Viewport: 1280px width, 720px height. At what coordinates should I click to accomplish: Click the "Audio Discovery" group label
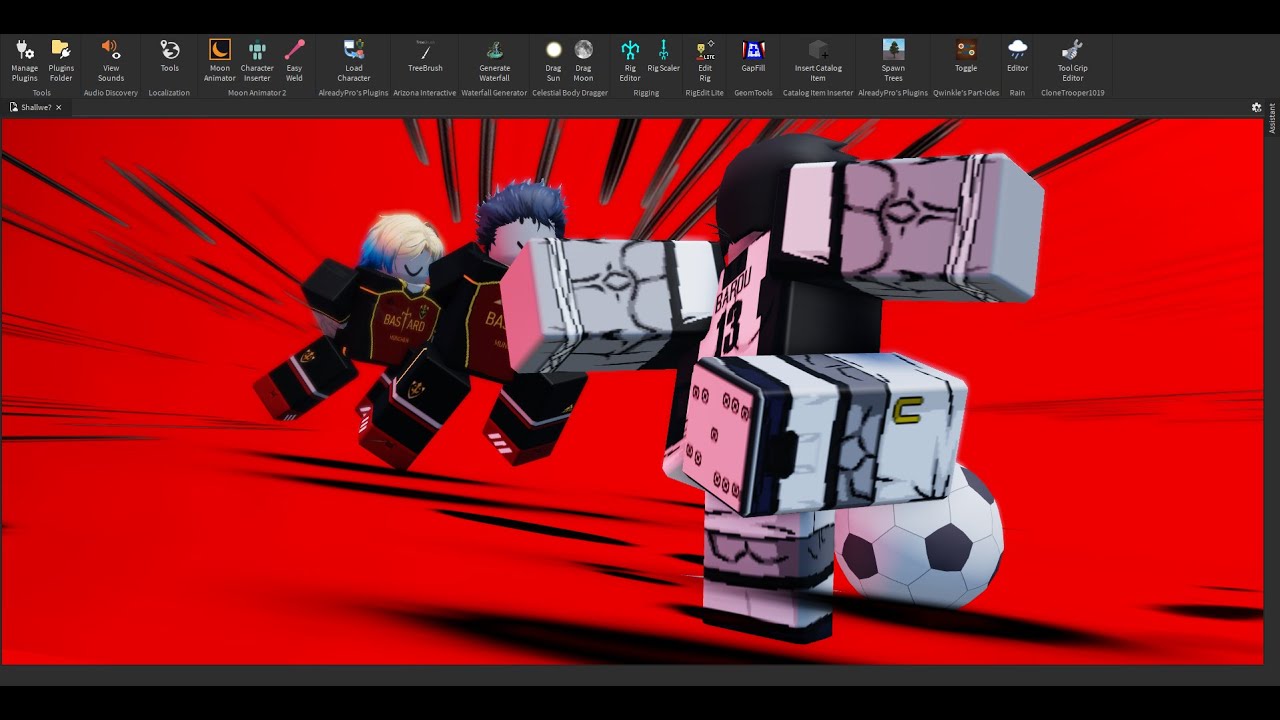click(x=111, y=93)
